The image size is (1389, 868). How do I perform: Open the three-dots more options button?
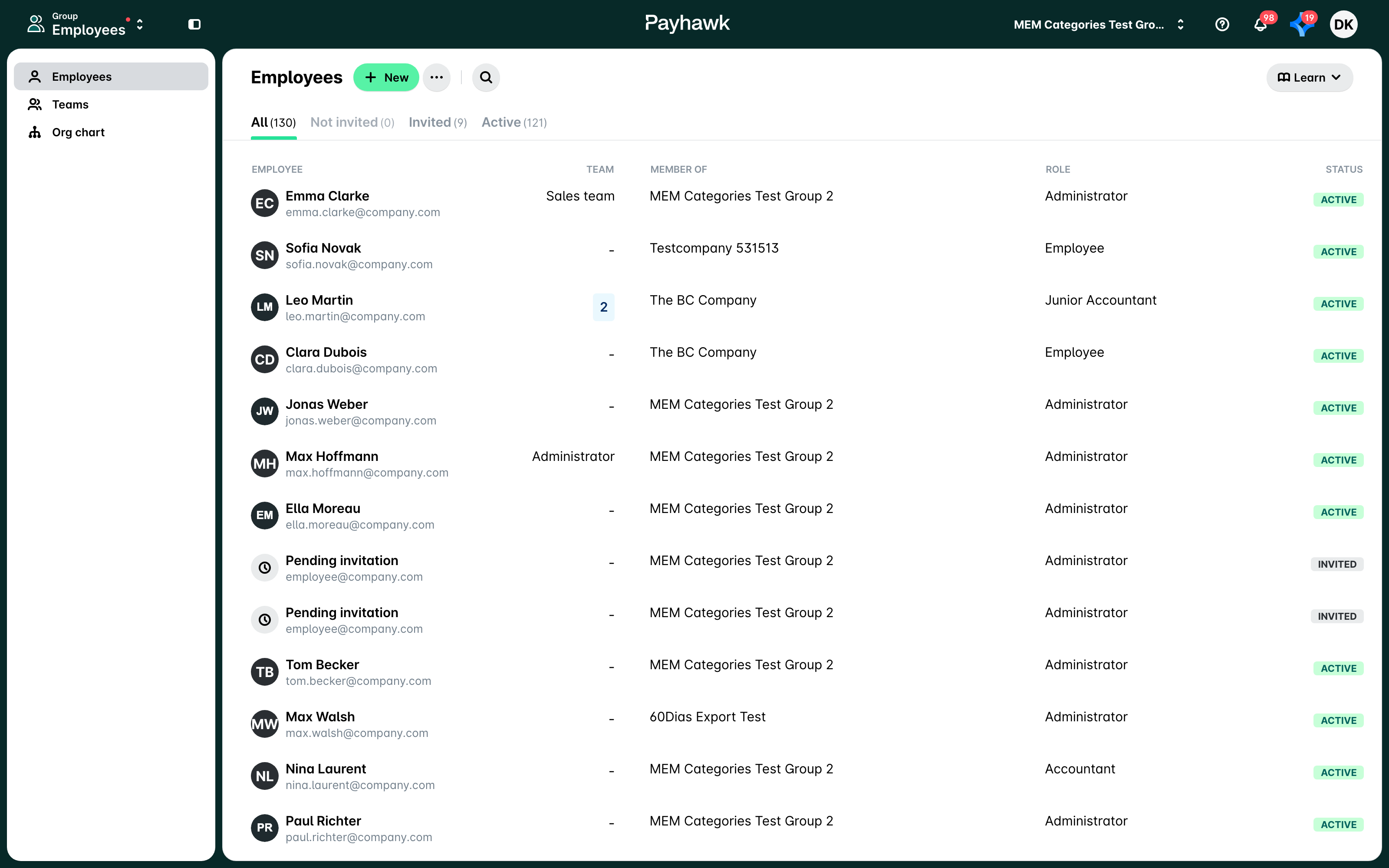436,78
